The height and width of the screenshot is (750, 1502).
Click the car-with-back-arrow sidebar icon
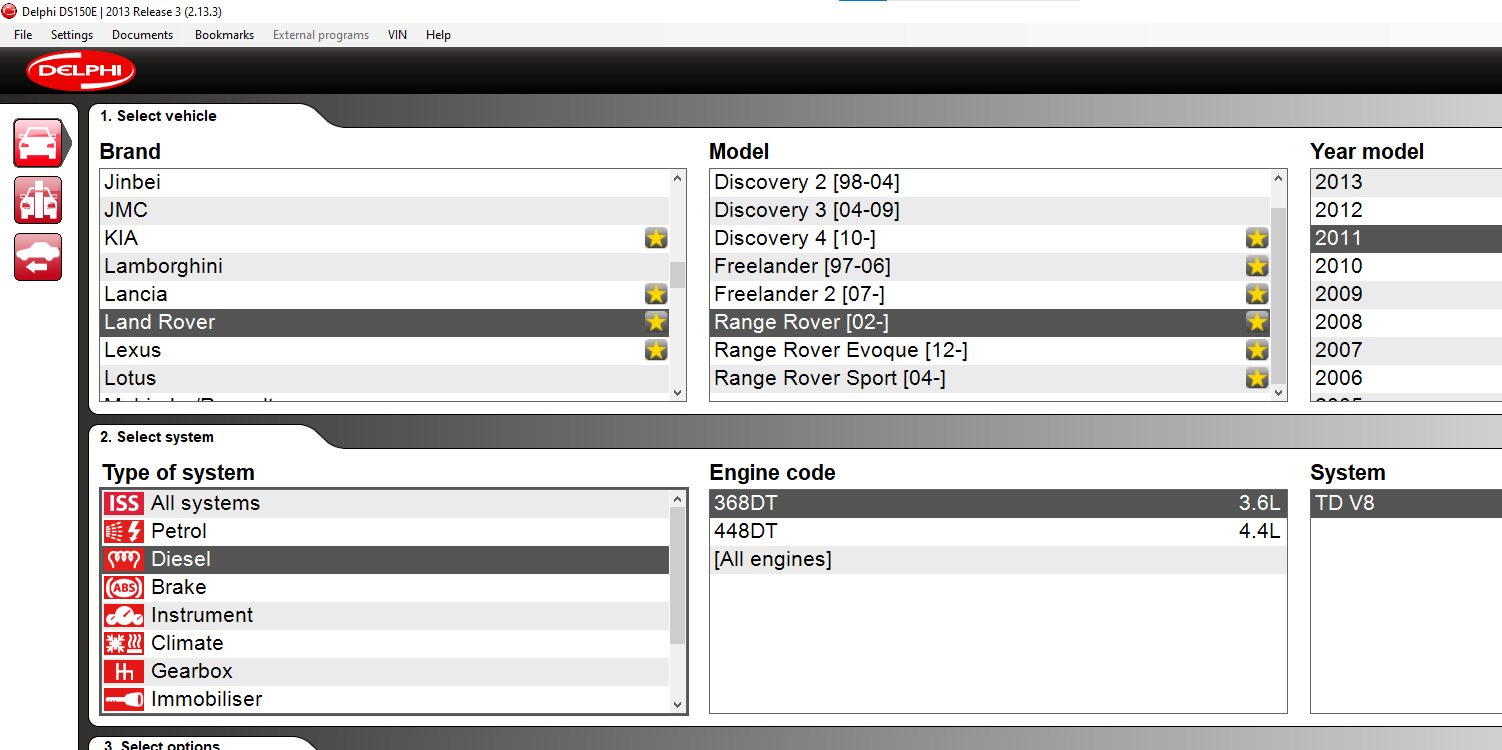click(38, 257)
